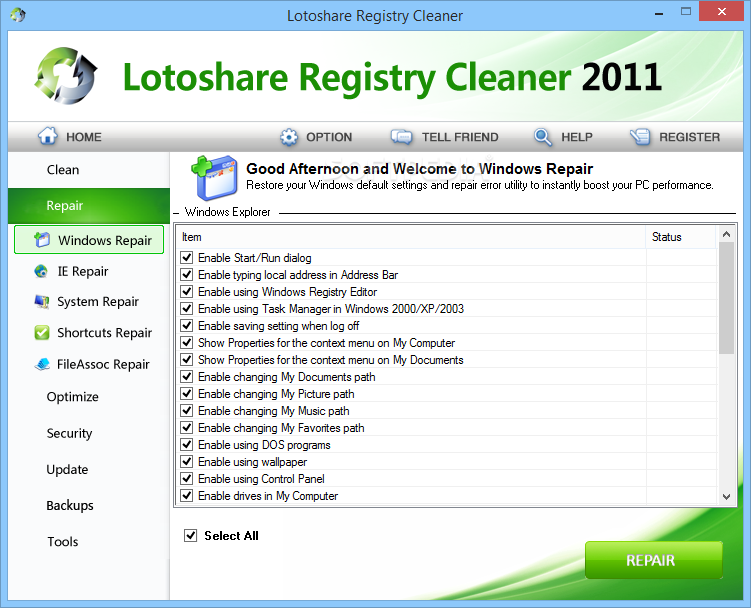Toggle Enable drives in My Computer checkbox
The height and width of the screenshot is (608, 751).
tap(187, 495)
